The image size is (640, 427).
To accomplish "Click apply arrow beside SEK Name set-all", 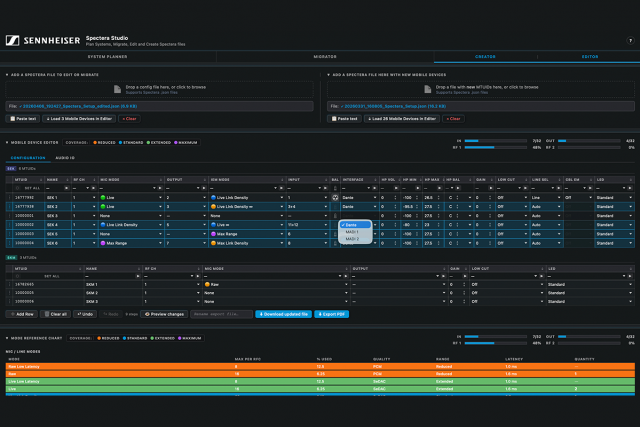I will point(67,188).
